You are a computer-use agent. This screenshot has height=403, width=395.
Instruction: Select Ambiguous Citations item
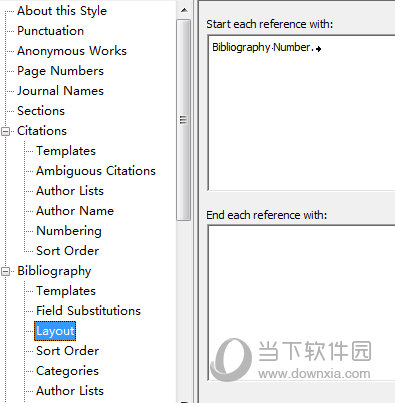[96, 171]
